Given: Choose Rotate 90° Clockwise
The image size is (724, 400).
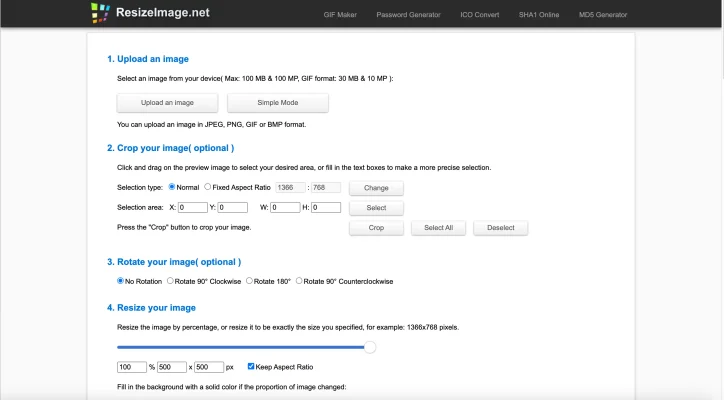Looking at the screenshot, I should click(171, 281).
